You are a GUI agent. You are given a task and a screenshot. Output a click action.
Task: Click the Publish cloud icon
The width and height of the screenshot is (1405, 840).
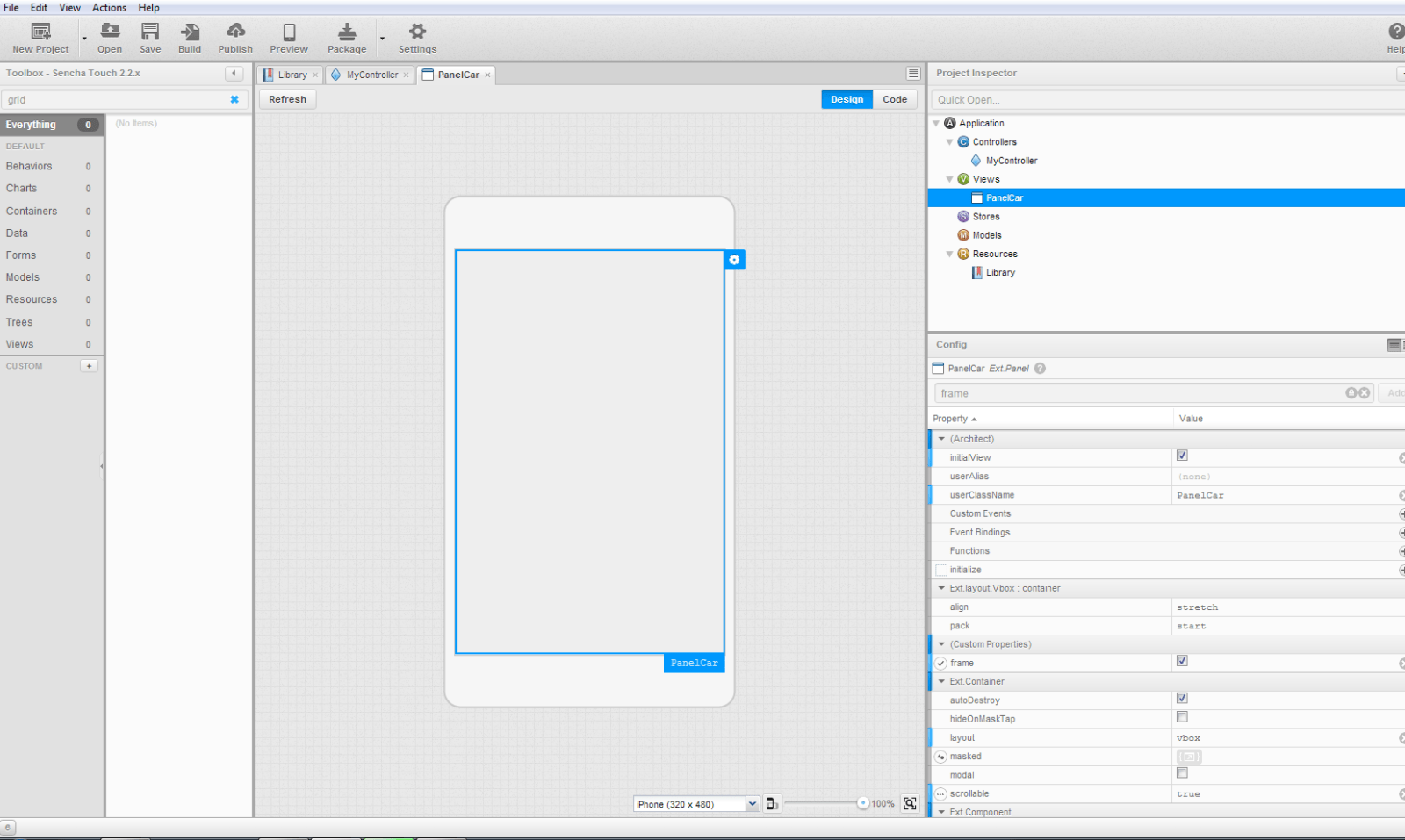coord(235,32)
